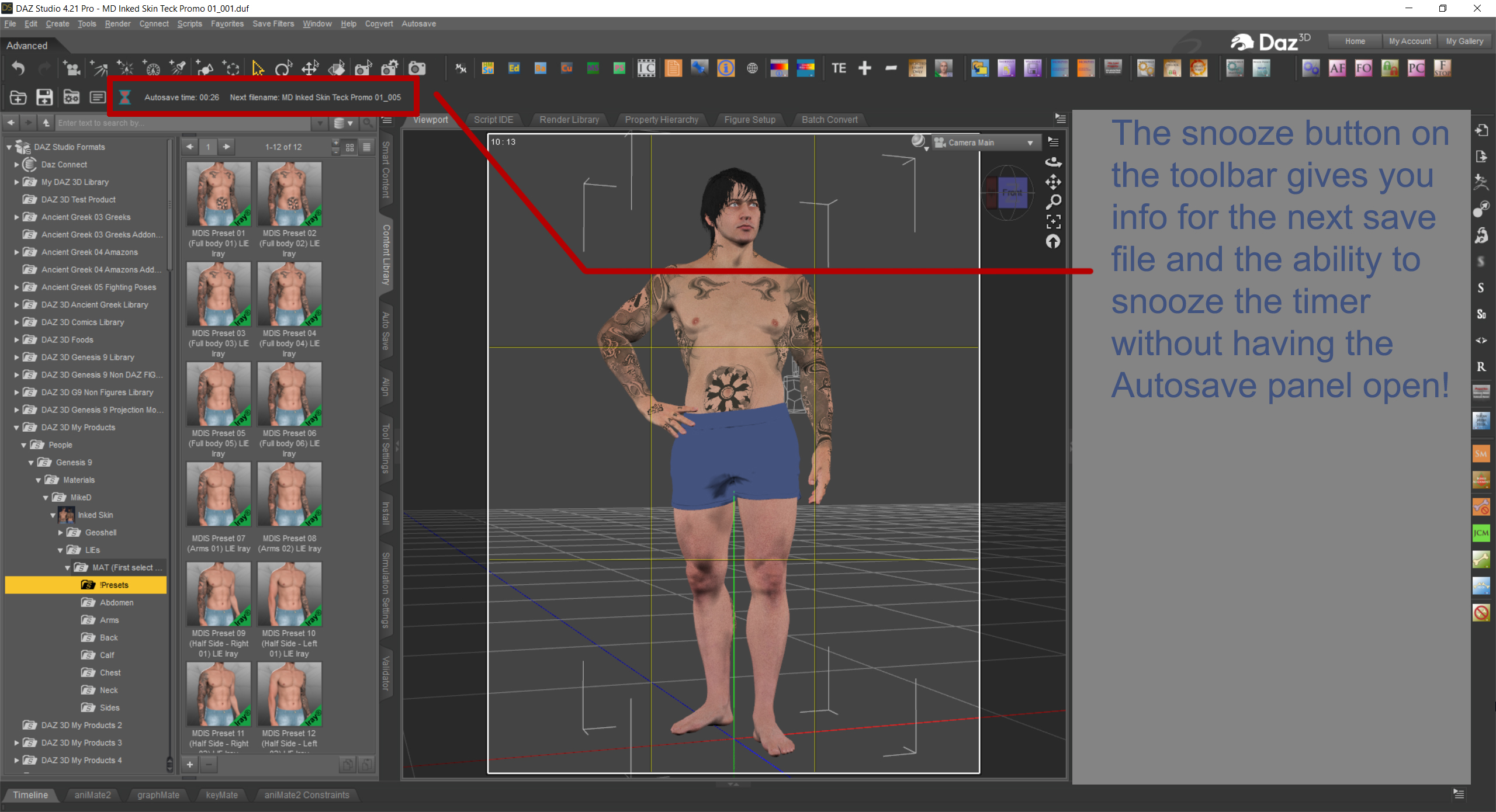This screenshot has height=812, width=1496.
Task: Open the database filter dropdown
Action: pos(344,123)
